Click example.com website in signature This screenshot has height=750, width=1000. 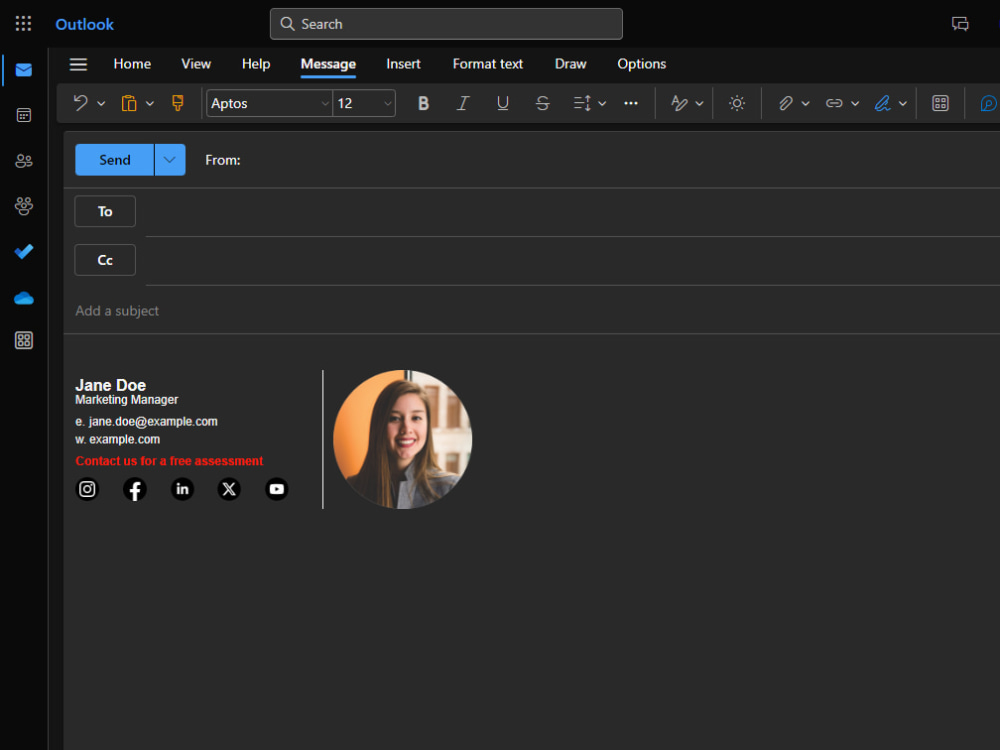124,439
